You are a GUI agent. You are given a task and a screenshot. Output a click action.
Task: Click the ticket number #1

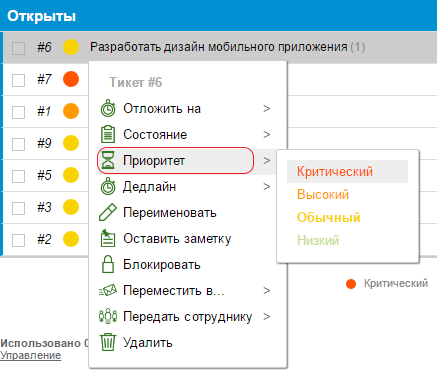tap(44, 111)
